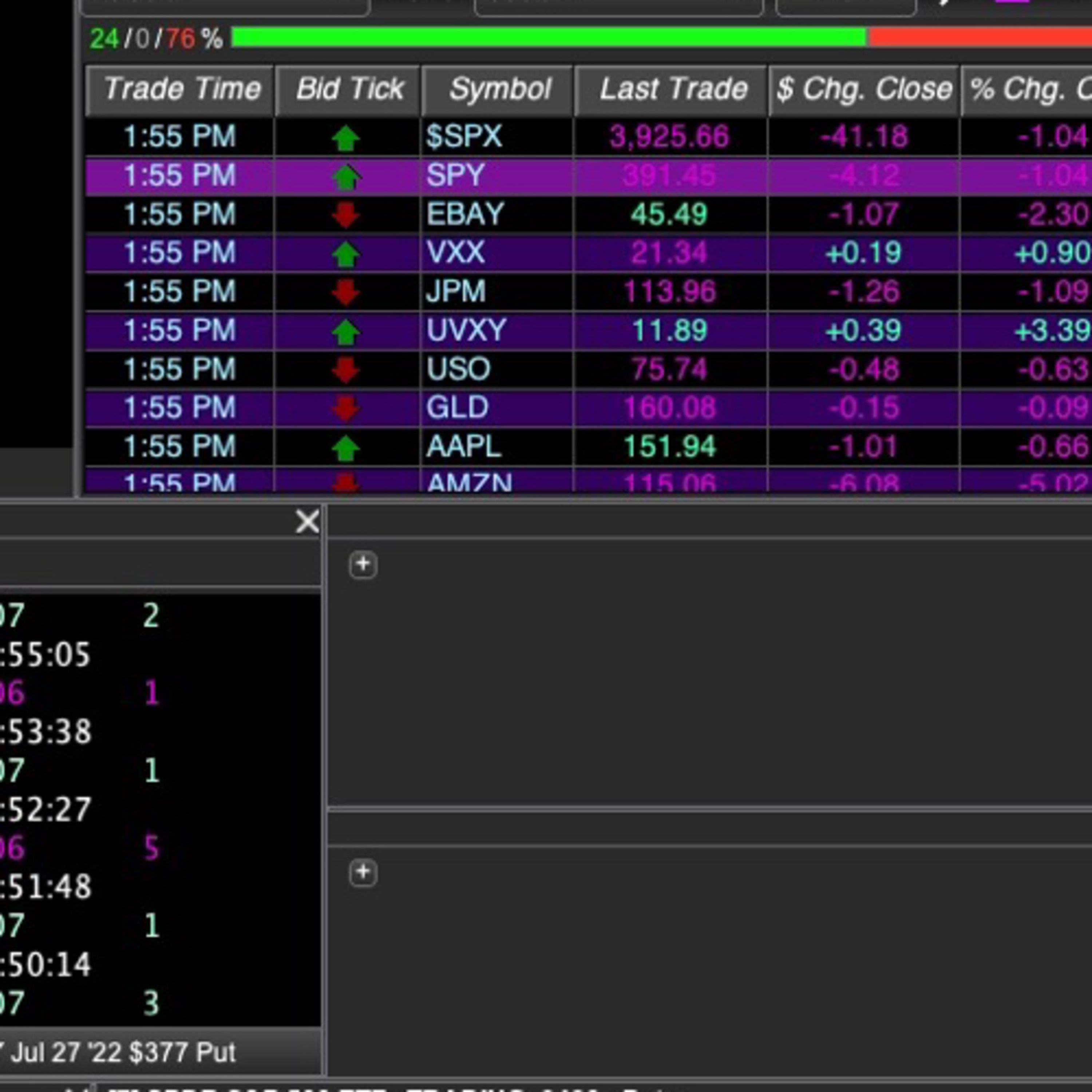Add a gadget with the lower plus icon
Image resolution: width=1092 pixels, height=1092 pixels.
363,872
